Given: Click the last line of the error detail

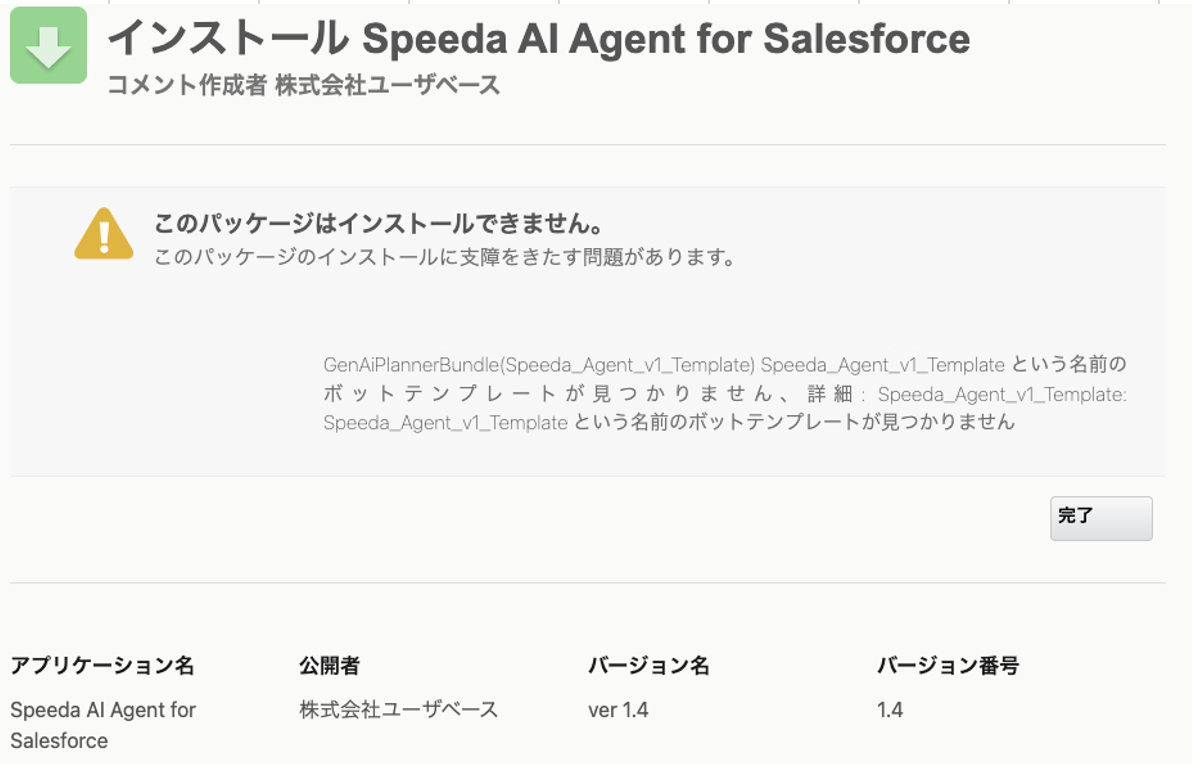Looking at the screenshot, I should [x=668, y=422].
